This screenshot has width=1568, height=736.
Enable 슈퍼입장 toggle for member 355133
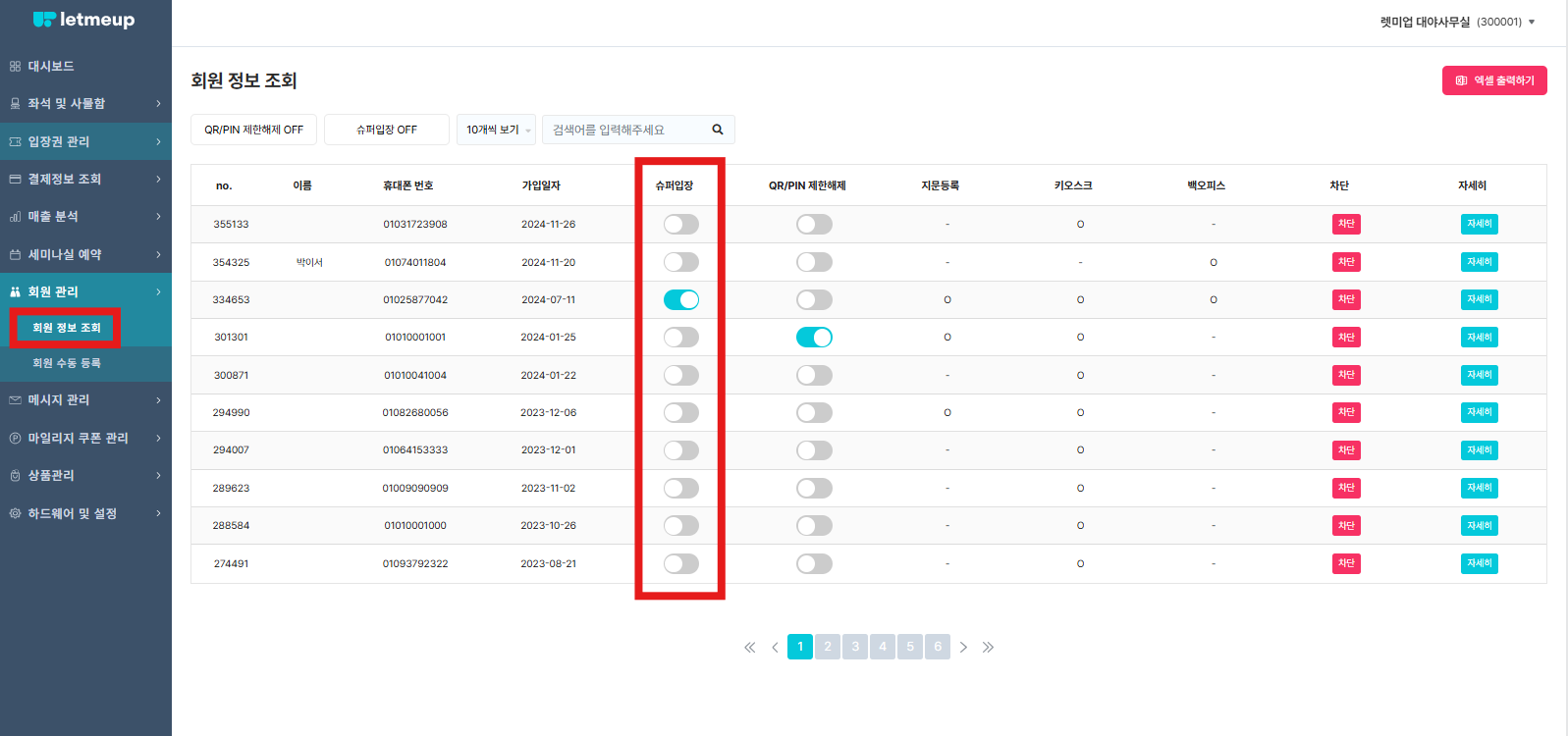tap(681, 225)
